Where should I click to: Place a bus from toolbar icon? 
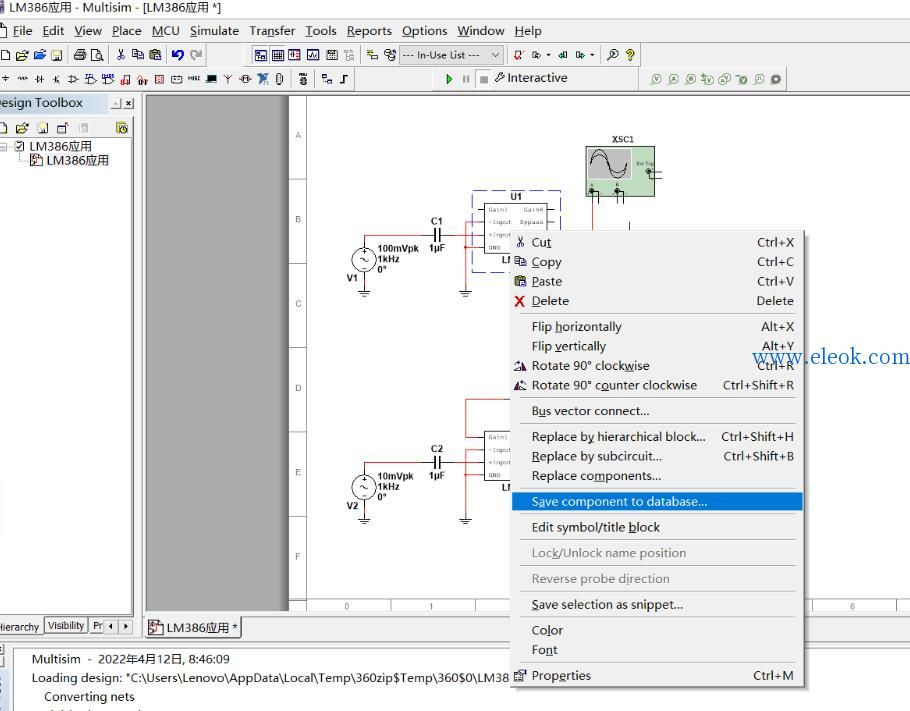pos(344,79)
